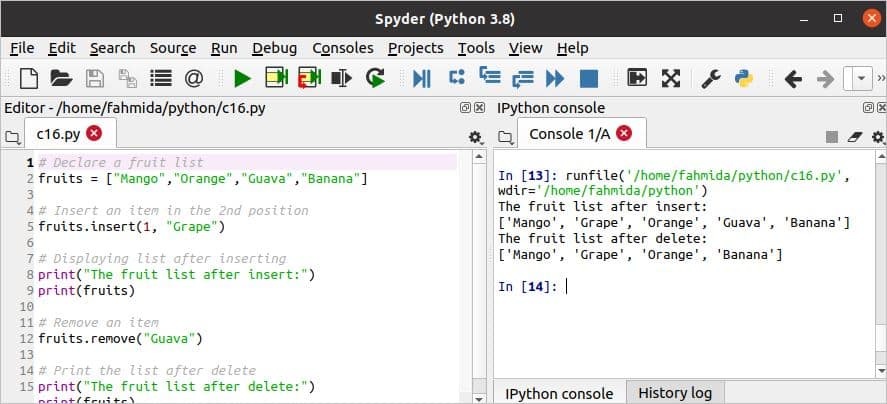Undock the Editor pane

point(465,108)
